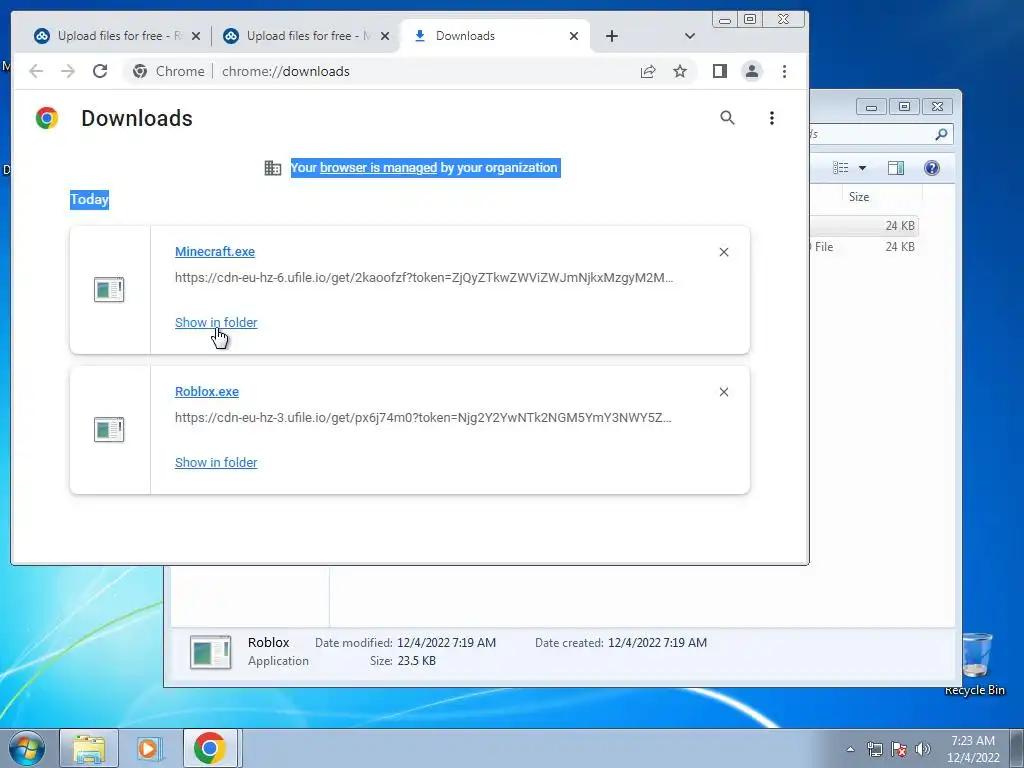The width and height of the screenshot is (1024, 768).
Task: Open the Windows Start orb
Action: 27,748
